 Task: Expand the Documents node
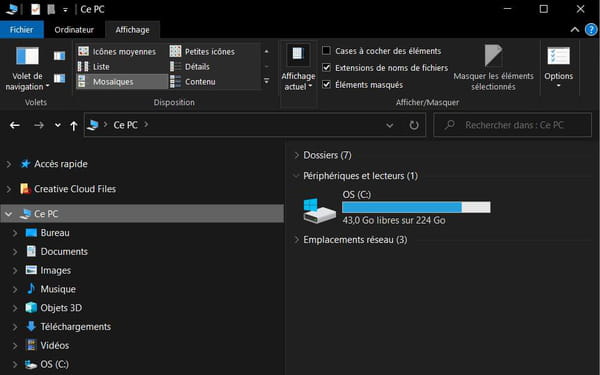[x=15, y=252]
